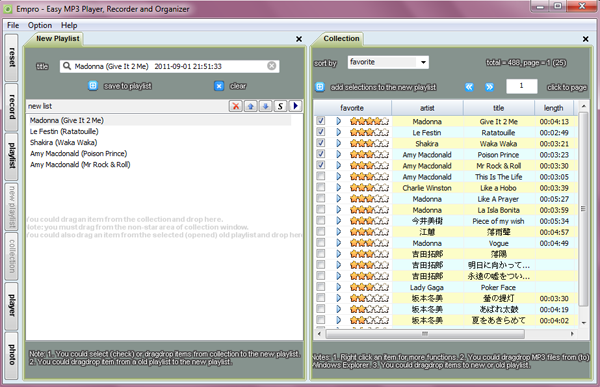Screen dimensions: 600x387
Task: Click the collection horizontal scrollbar thumb
Action: (425, 334)
